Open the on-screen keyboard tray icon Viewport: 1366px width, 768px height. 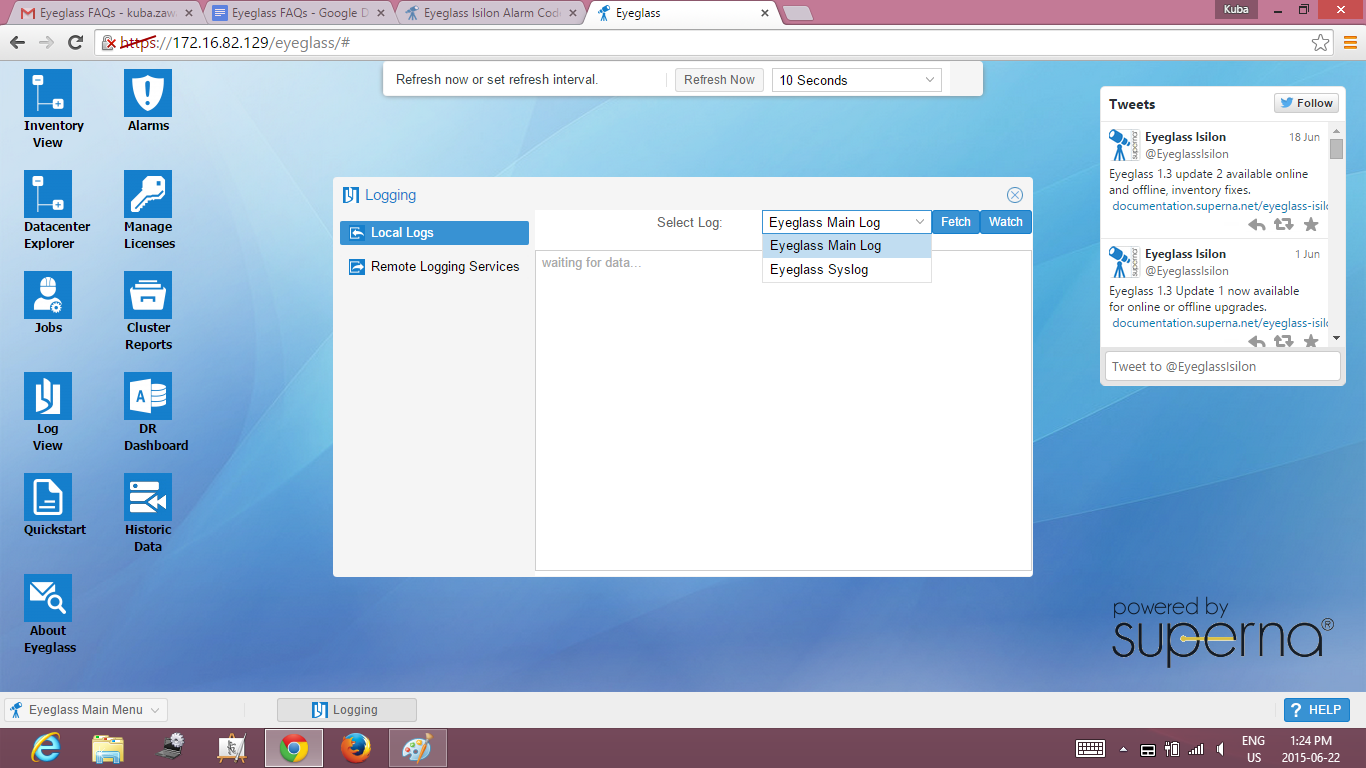pyautogui.click(x=1090, y=749)
